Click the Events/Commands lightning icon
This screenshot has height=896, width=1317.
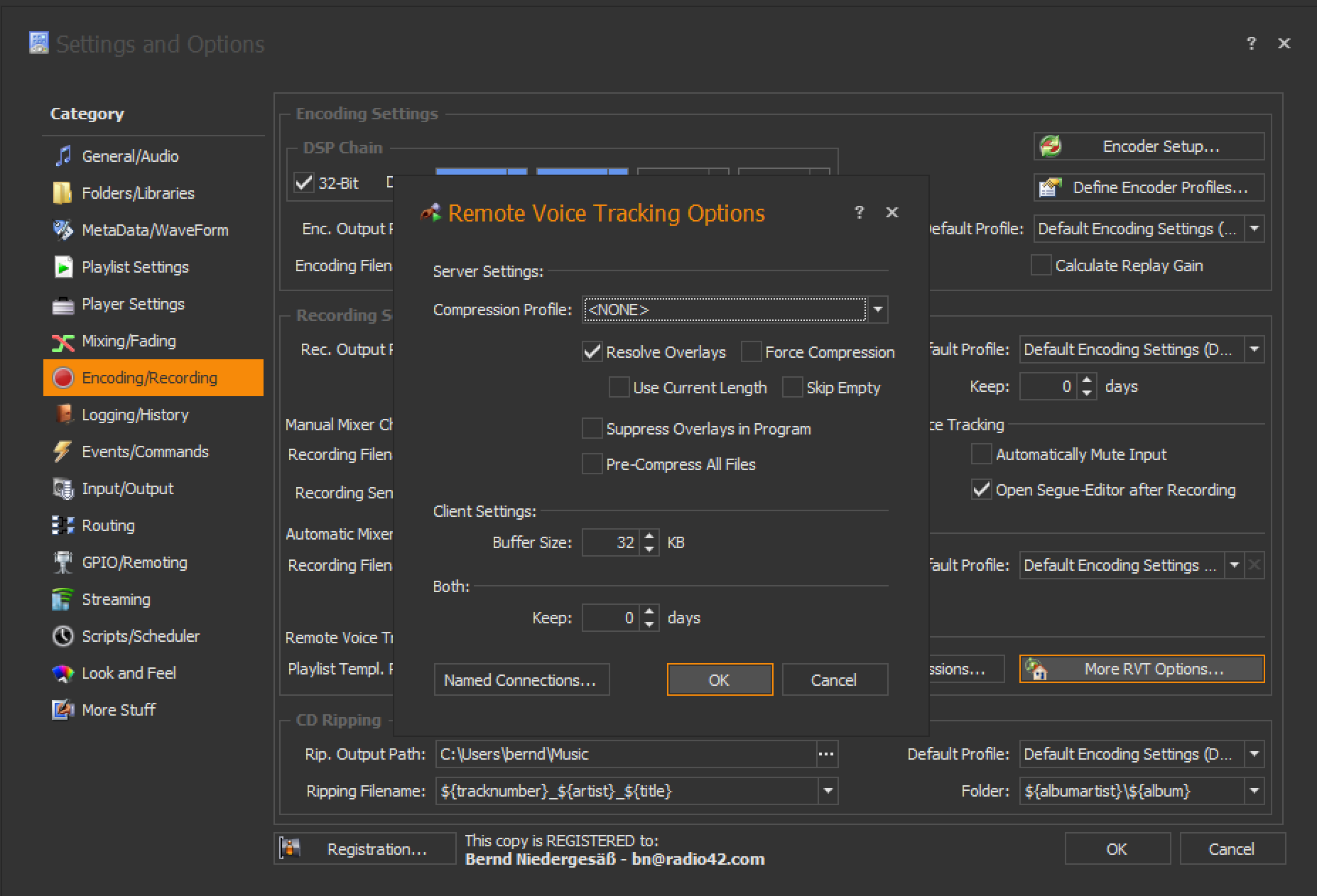[x=63, y=452]
